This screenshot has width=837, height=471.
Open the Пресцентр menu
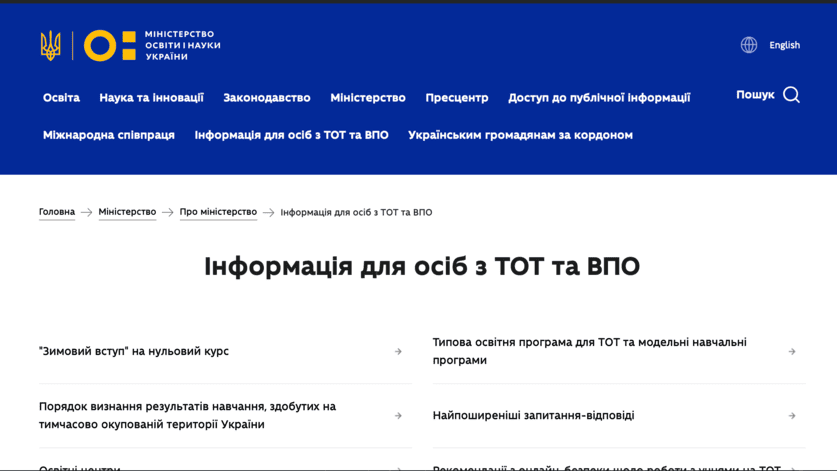pos(457,98)
